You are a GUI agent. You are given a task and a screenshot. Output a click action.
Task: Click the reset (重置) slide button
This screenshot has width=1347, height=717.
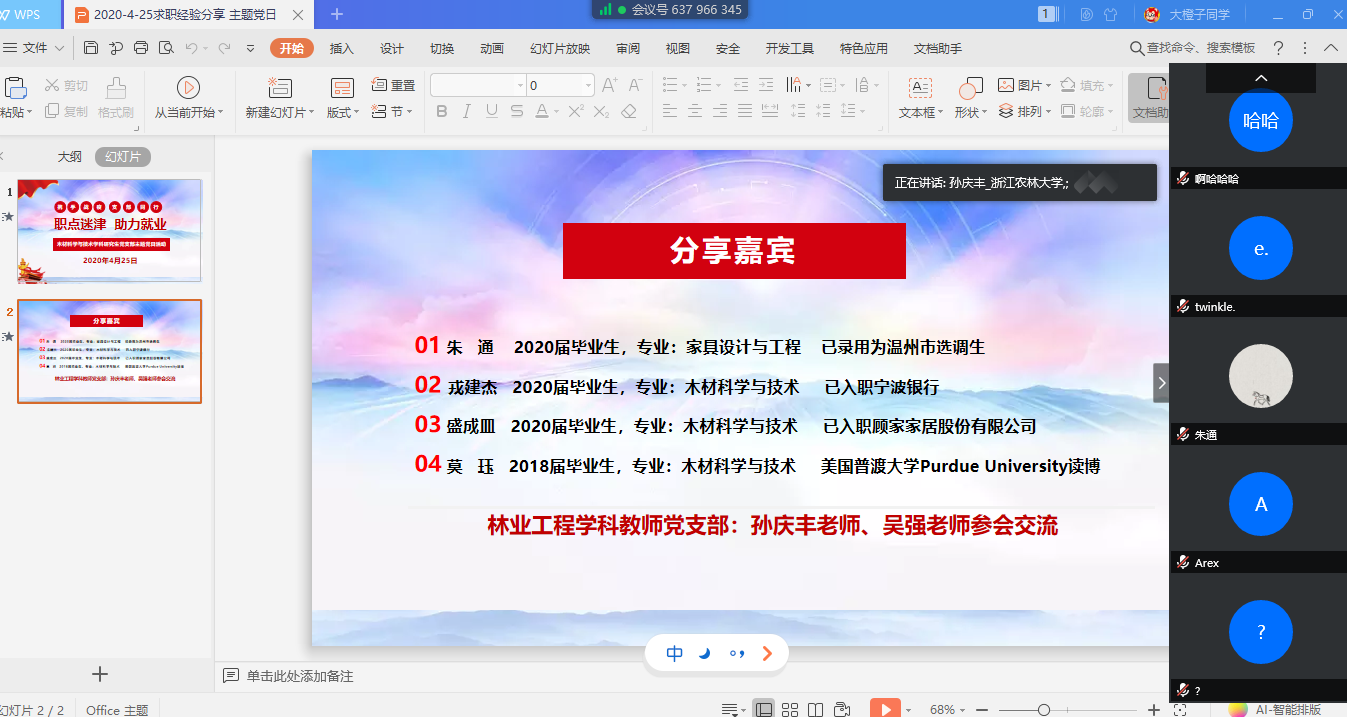click(394, 86)
